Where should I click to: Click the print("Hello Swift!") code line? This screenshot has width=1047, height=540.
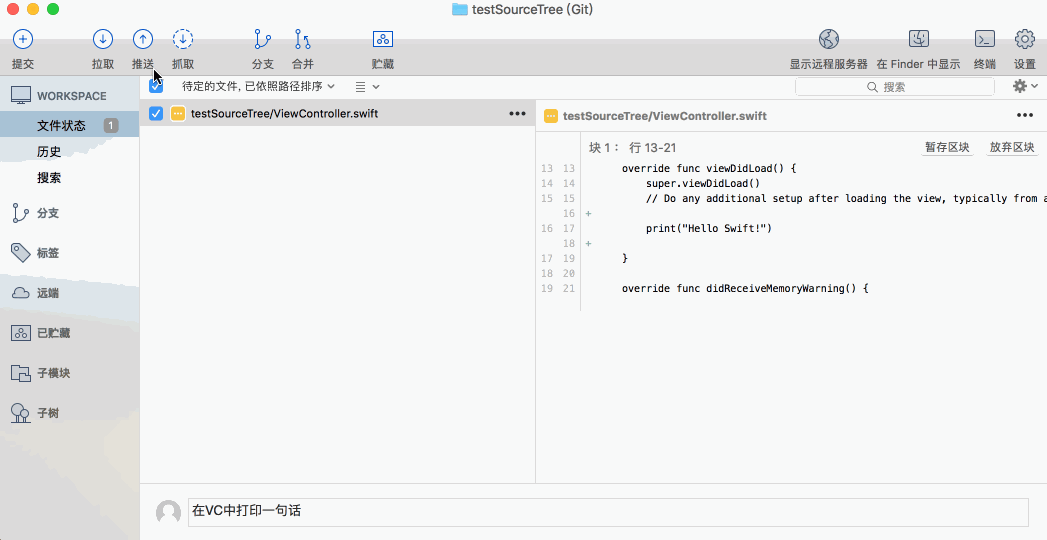708,228
